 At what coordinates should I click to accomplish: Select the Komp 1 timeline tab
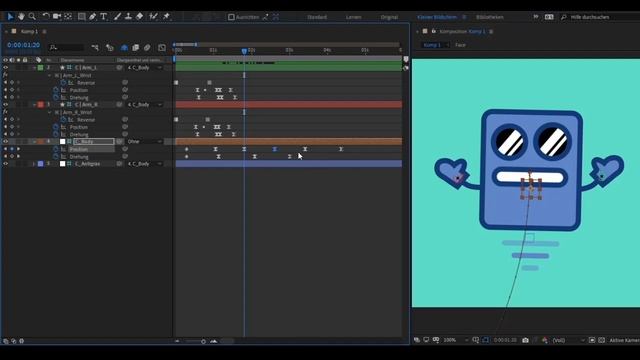pos(29,31)
